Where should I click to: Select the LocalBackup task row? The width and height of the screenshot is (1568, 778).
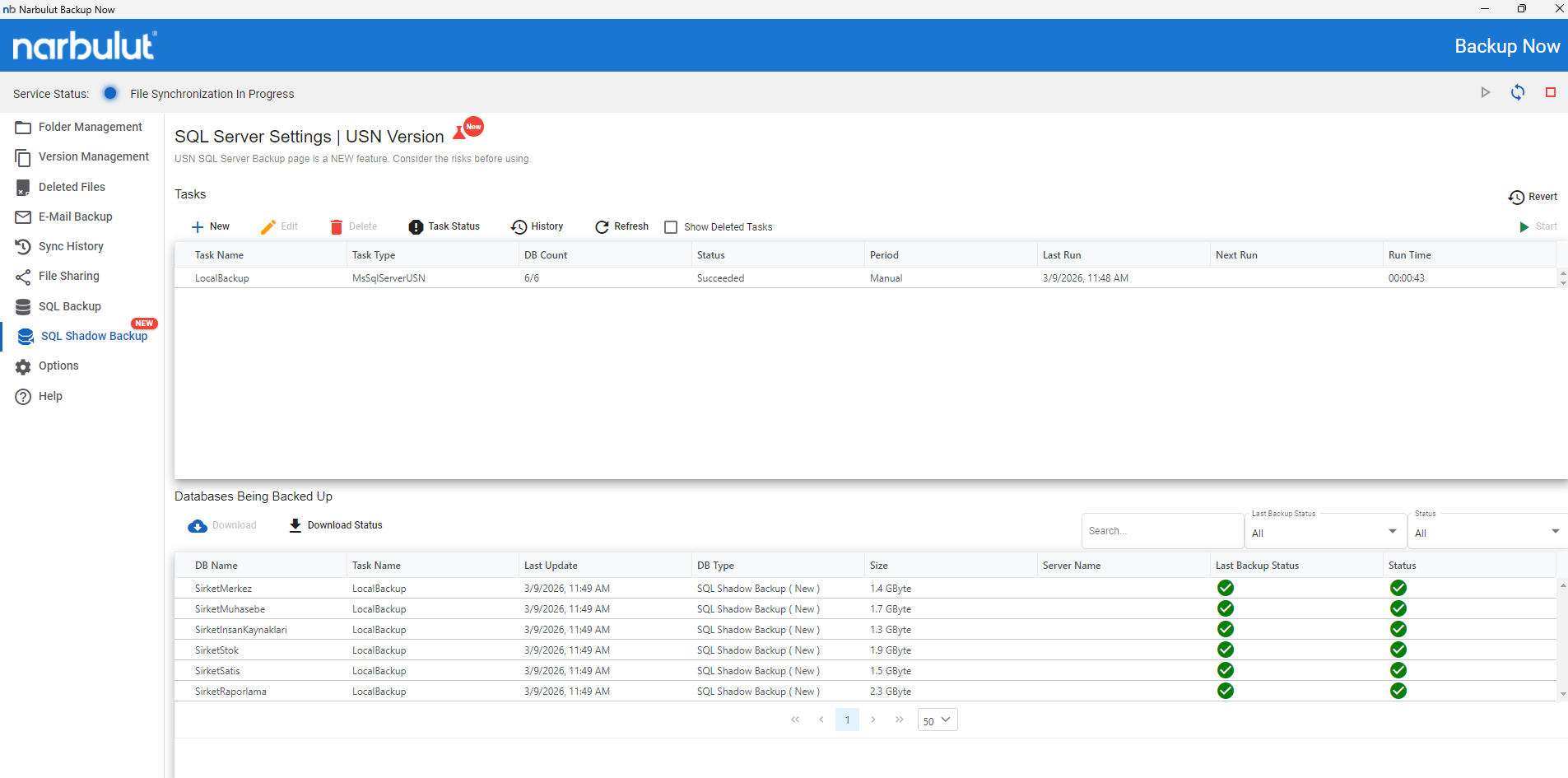click(222, 278)
